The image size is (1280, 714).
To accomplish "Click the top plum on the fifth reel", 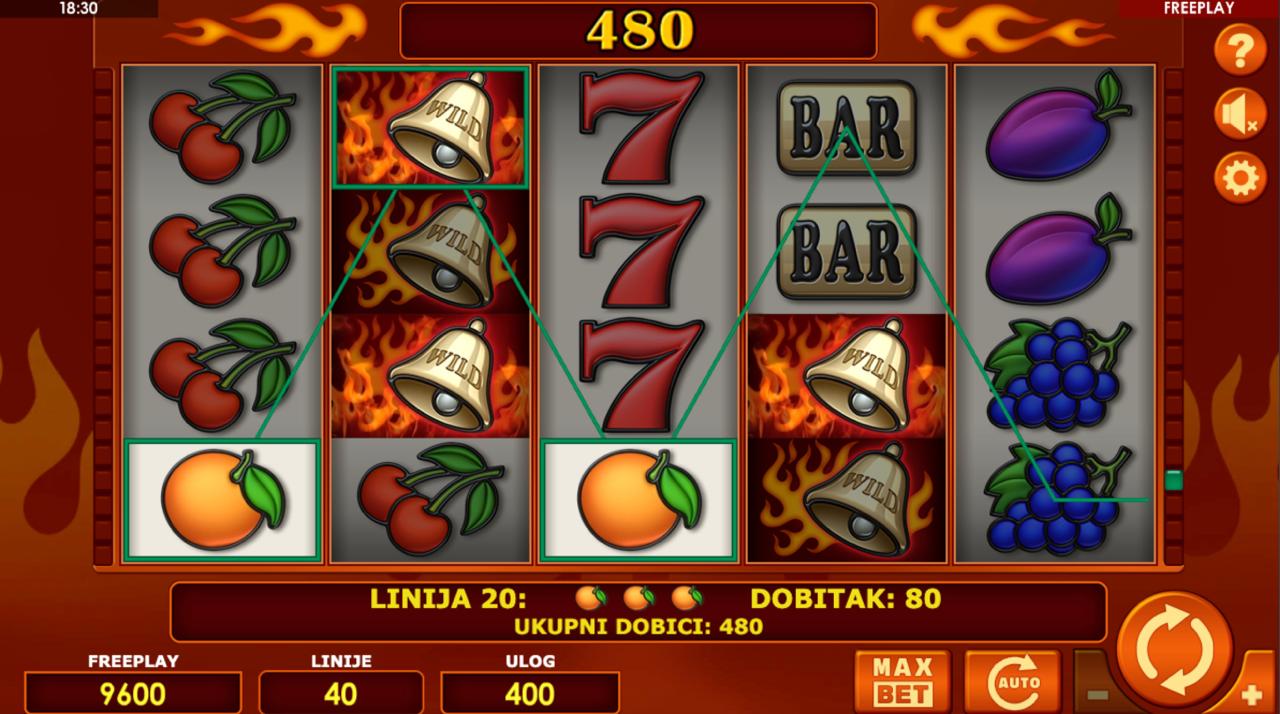I will click(x=1056, y=127).
